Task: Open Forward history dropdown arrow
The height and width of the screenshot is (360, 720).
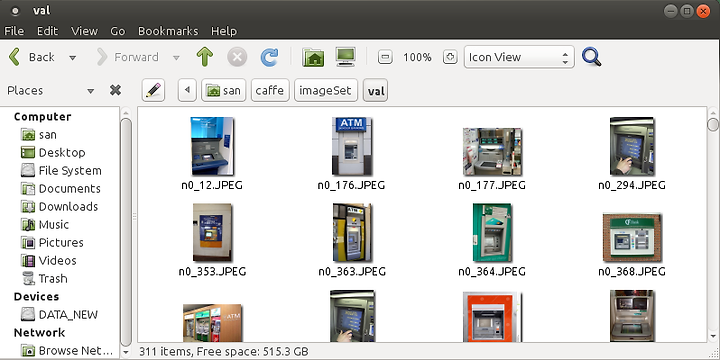Action: pyautogui.click(x=176, y=58)
